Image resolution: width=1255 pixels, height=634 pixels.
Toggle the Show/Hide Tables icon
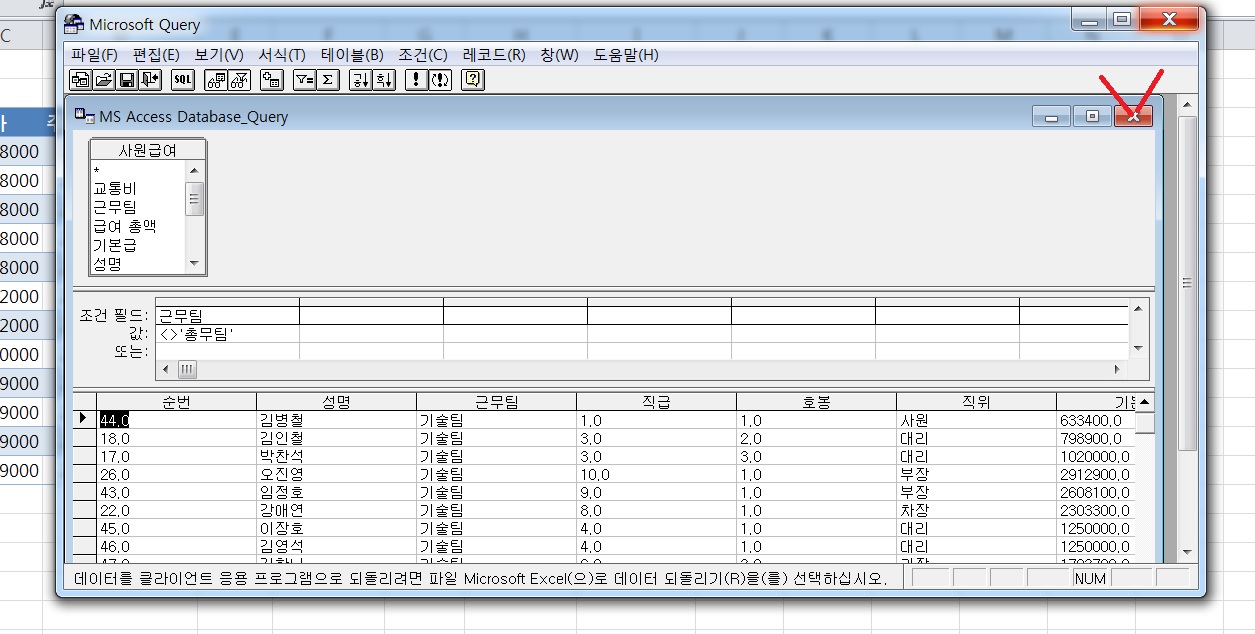click(x=215, y=80)
